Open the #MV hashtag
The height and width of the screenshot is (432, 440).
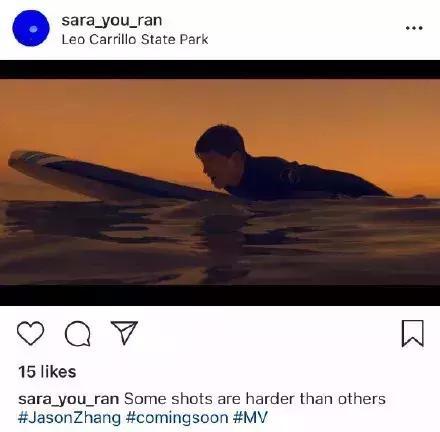251,417
